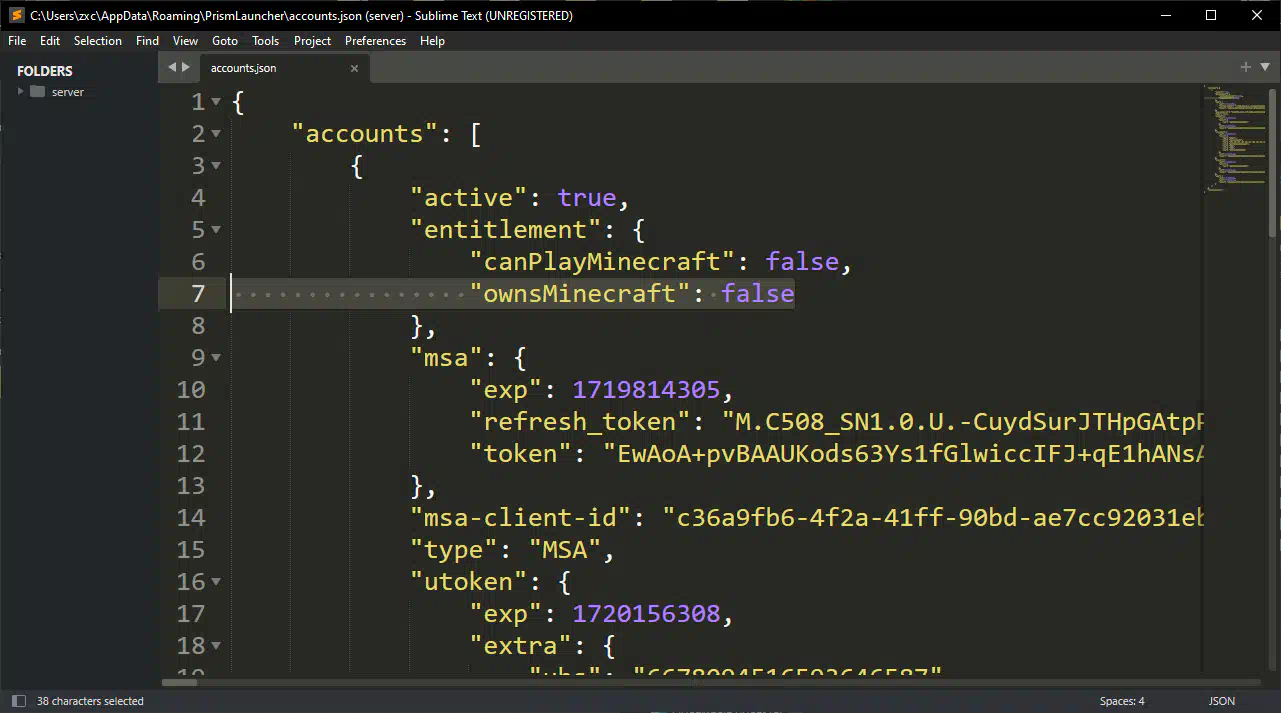The height and width of the screenshot is (713, 1281).
Task: Add a new tab with the plus icon
Action: (x=1246, y=67)
